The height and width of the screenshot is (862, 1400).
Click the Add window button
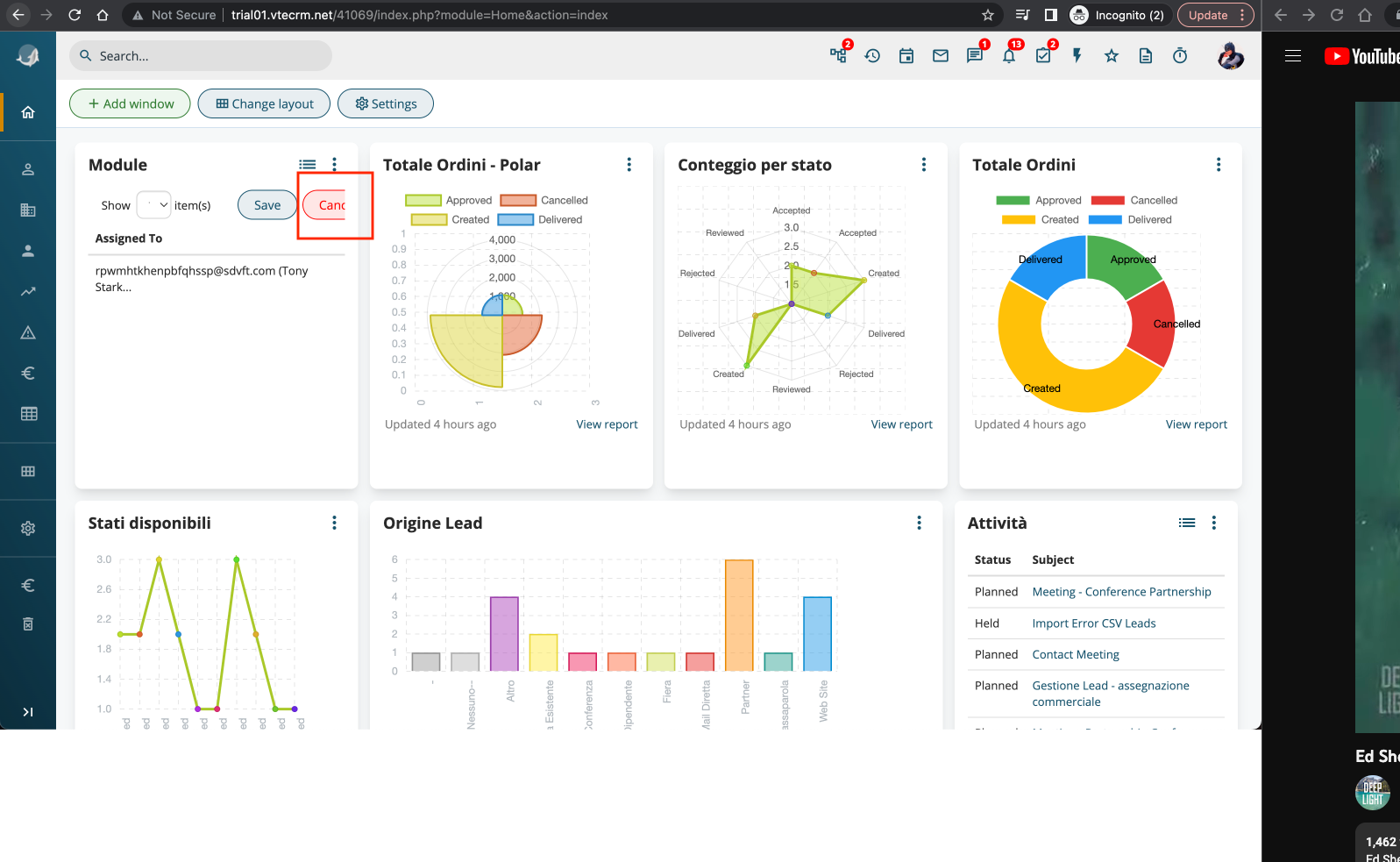[x=130, y=103]
